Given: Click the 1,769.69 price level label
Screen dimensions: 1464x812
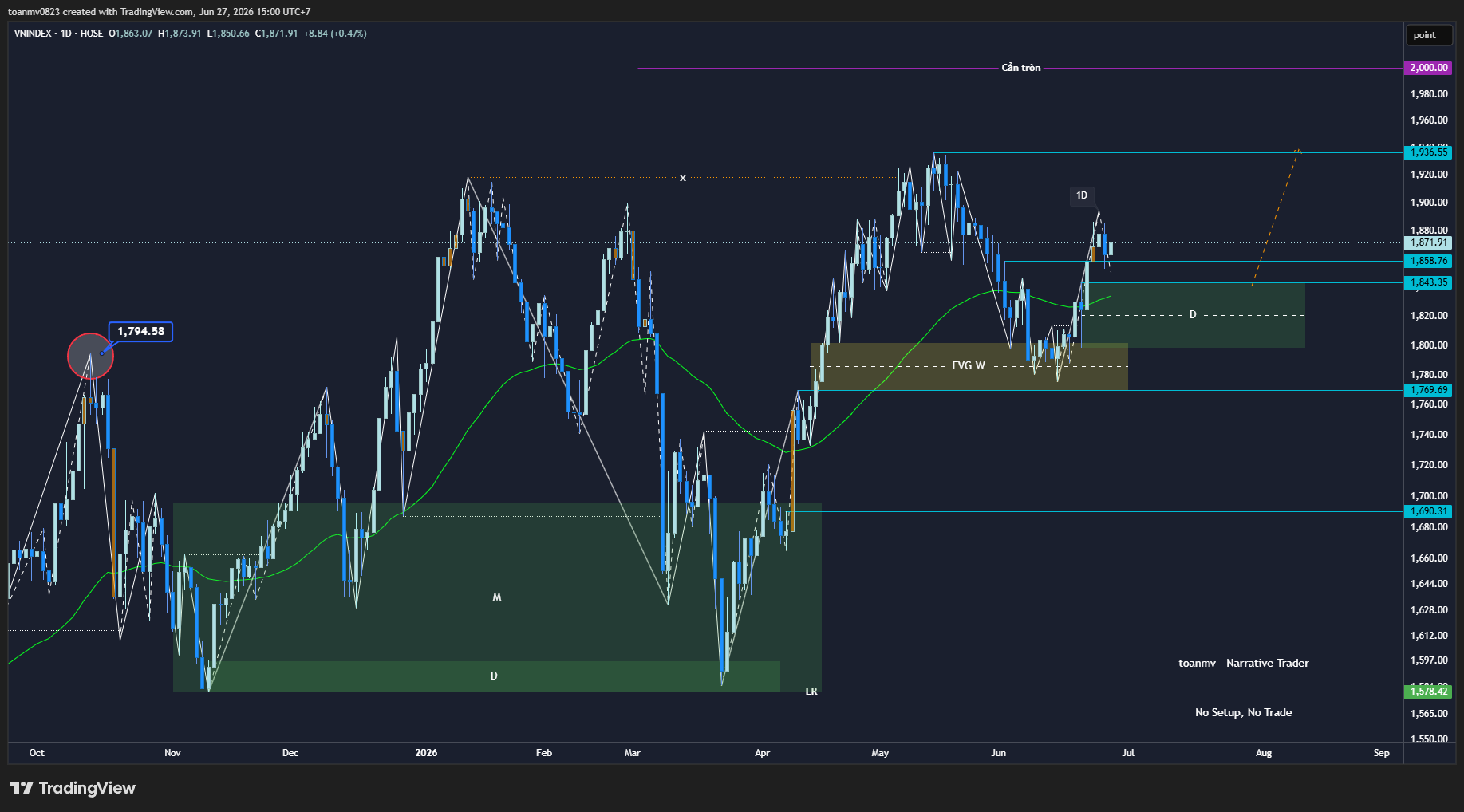Looking at the screenshot, I should point(1428,390).
